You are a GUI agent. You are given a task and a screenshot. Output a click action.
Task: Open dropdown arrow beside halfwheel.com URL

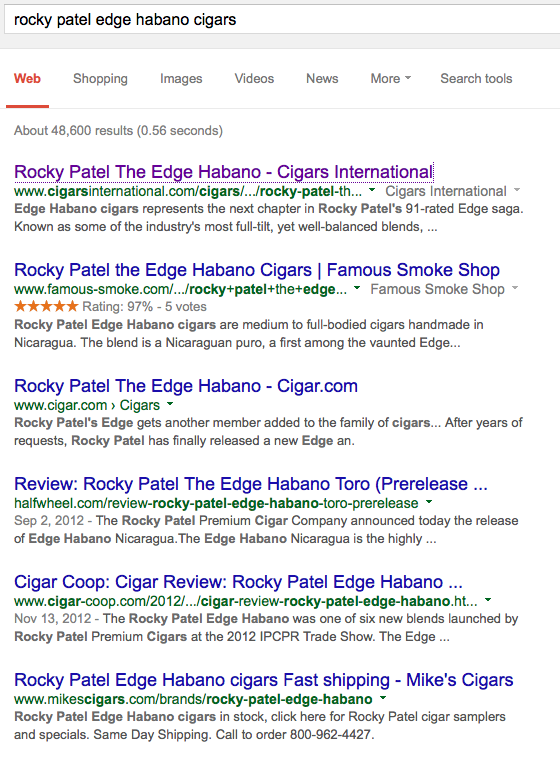click(x=429, y=502)
